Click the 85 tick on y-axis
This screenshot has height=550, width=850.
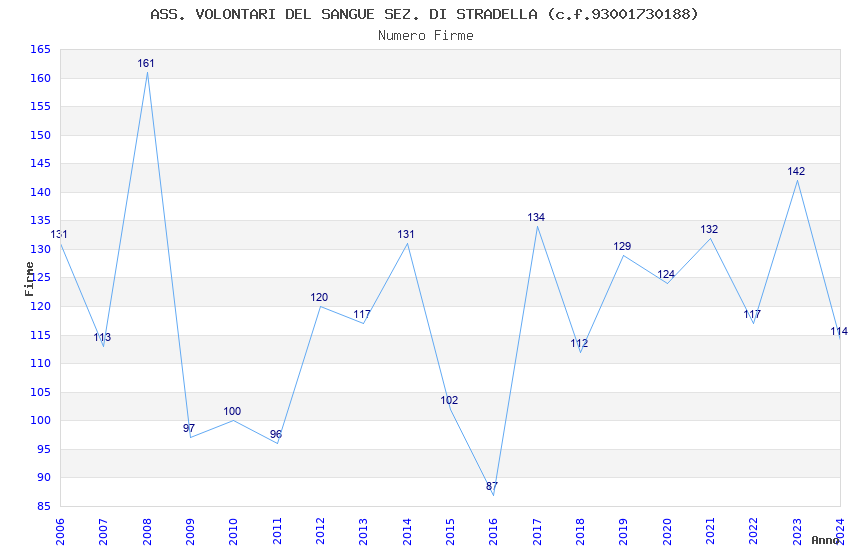(43, 506)
